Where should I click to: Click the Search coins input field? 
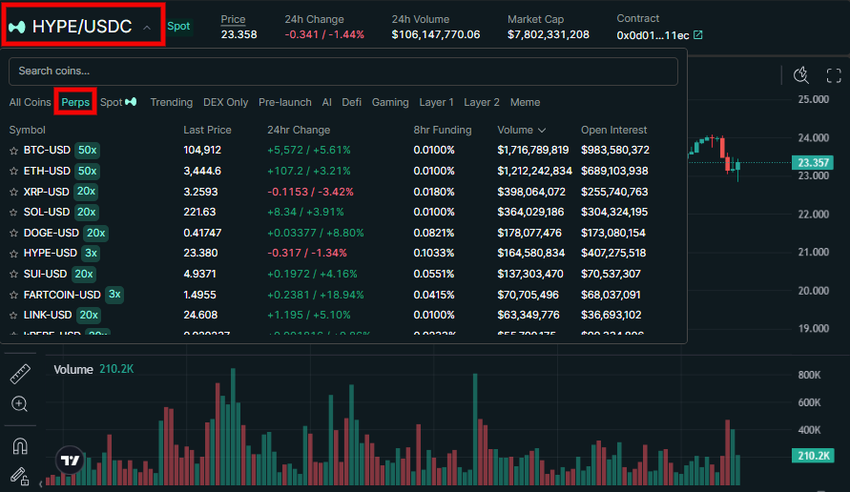[343, 71]
